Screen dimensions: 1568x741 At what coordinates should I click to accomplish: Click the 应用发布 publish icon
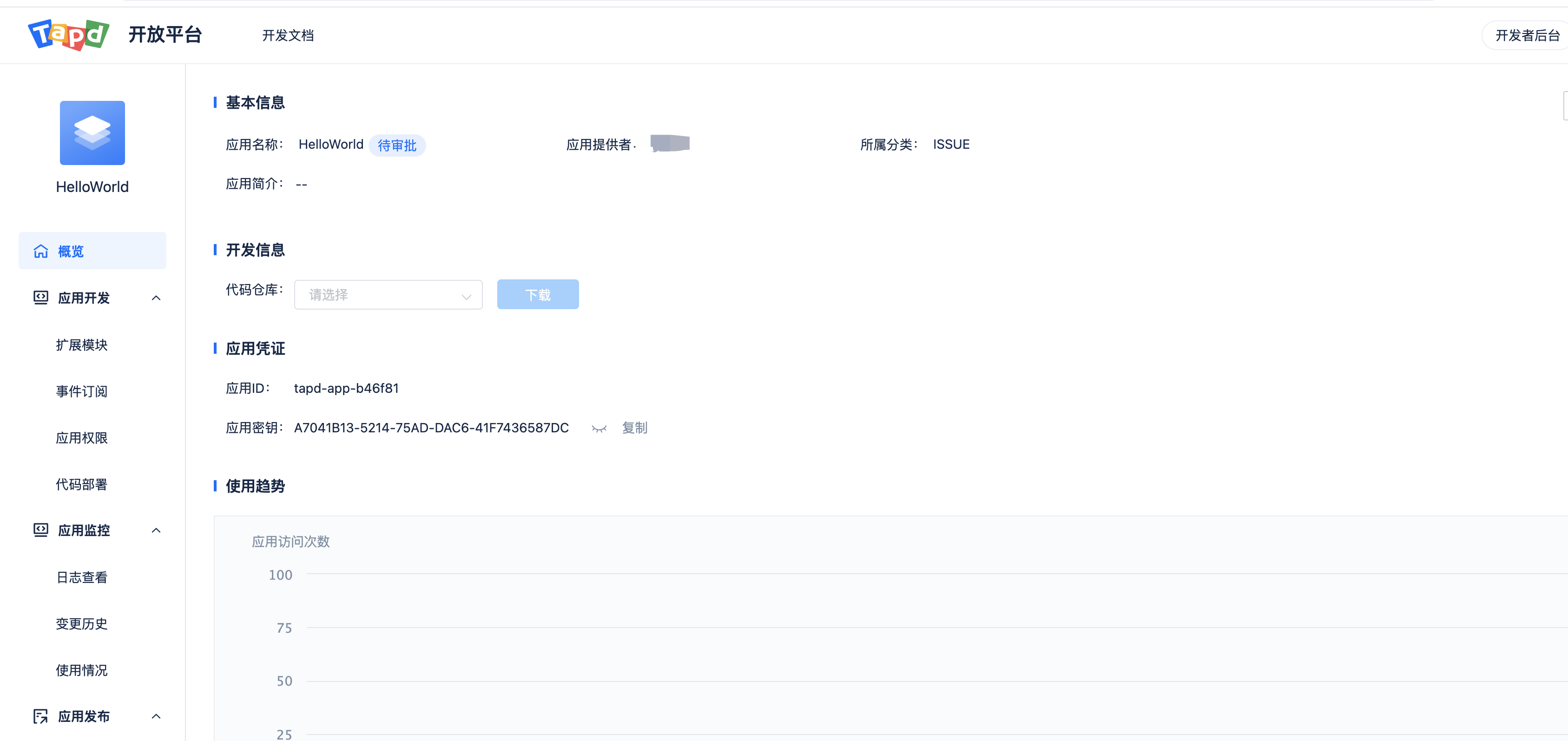click(x=41, y=717)
